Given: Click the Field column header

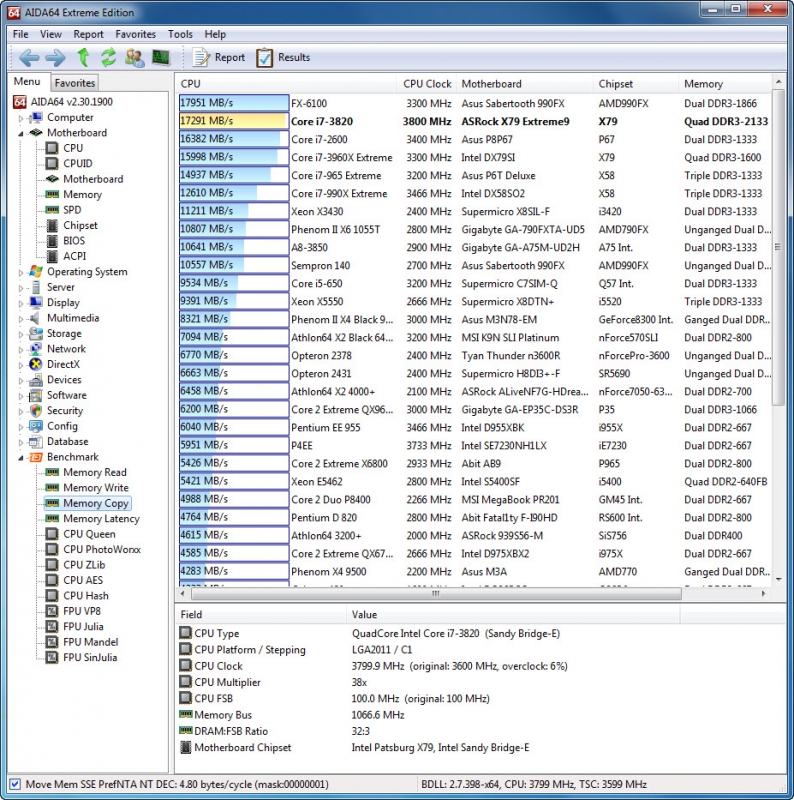Looking at the screenshot, I should pos(261,615).
